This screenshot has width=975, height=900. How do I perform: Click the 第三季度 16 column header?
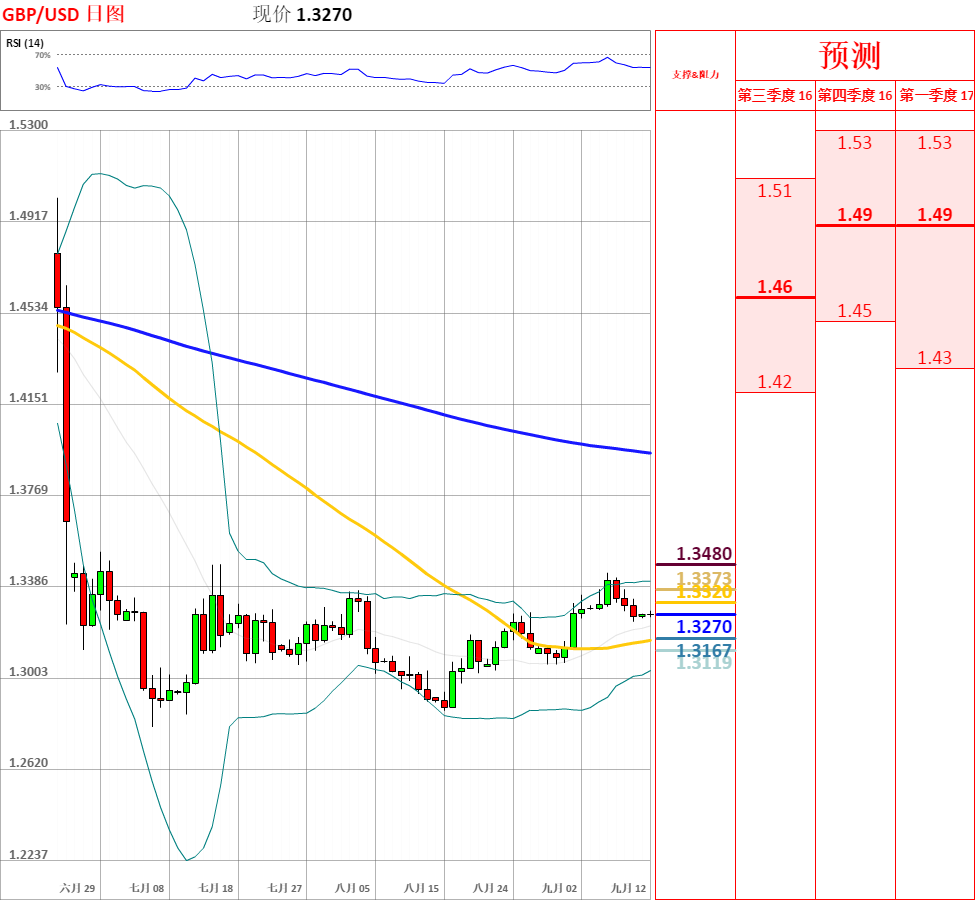point(775,96)
